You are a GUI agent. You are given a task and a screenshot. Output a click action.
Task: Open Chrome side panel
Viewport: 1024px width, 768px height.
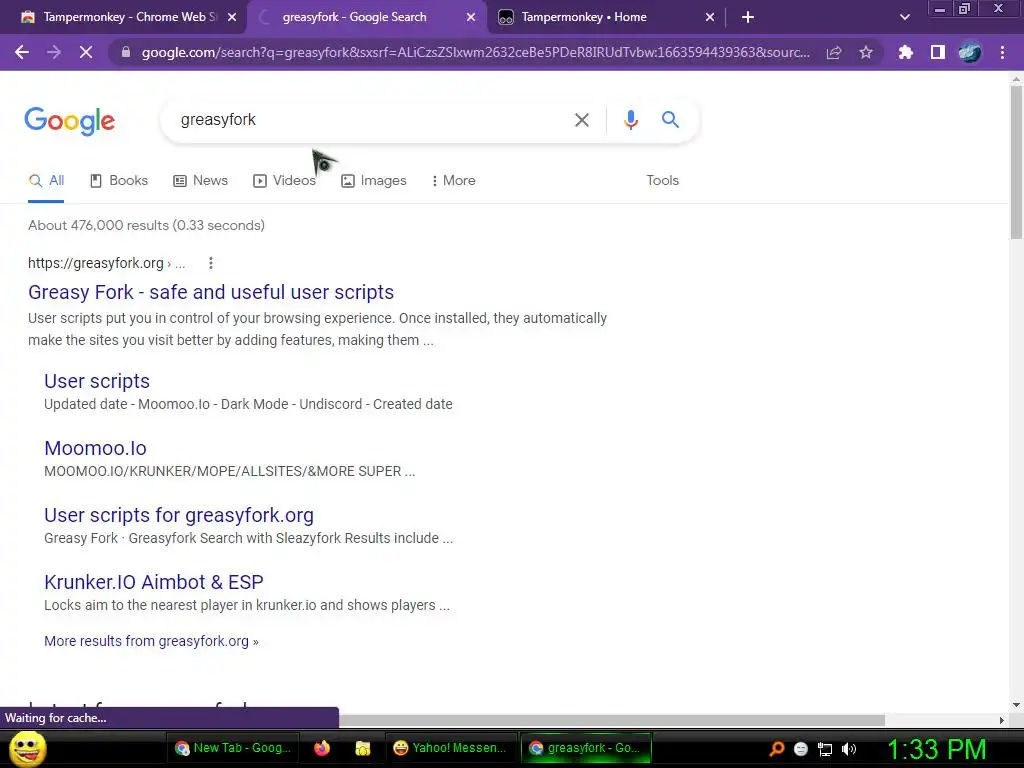click(938, 52)
